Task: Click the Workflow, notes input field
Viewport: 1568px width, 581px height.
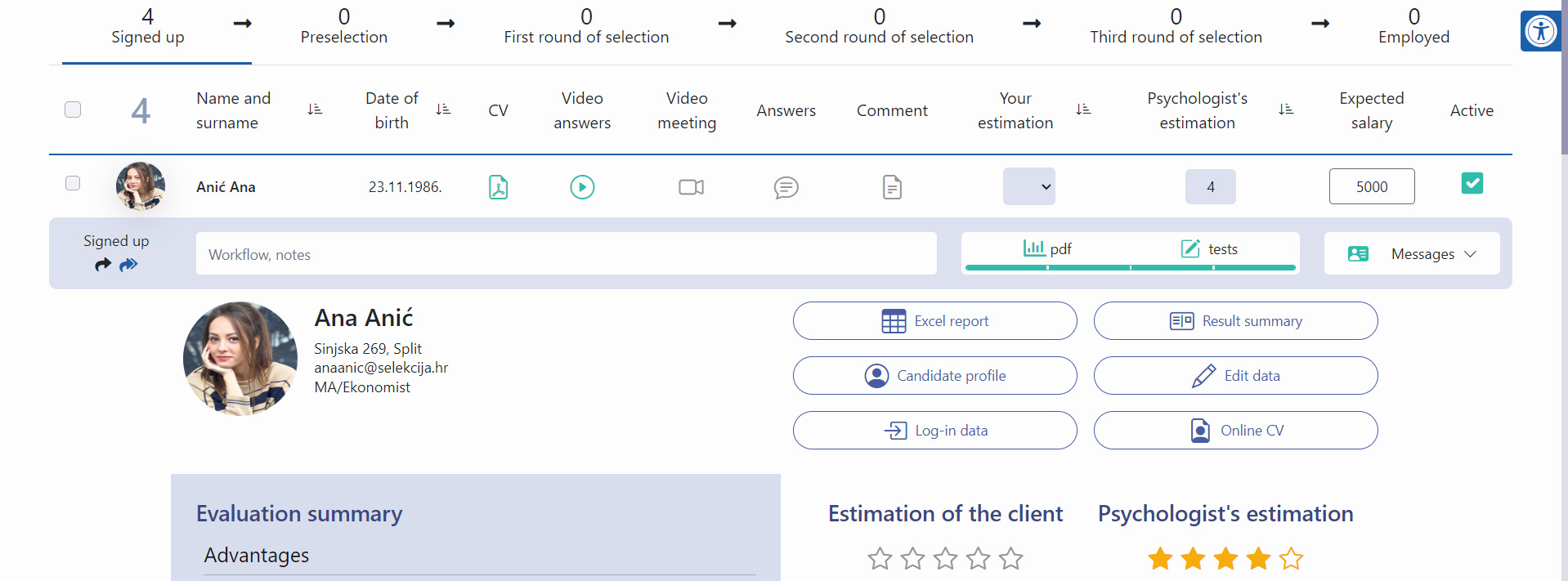Action: pos(566,254)
